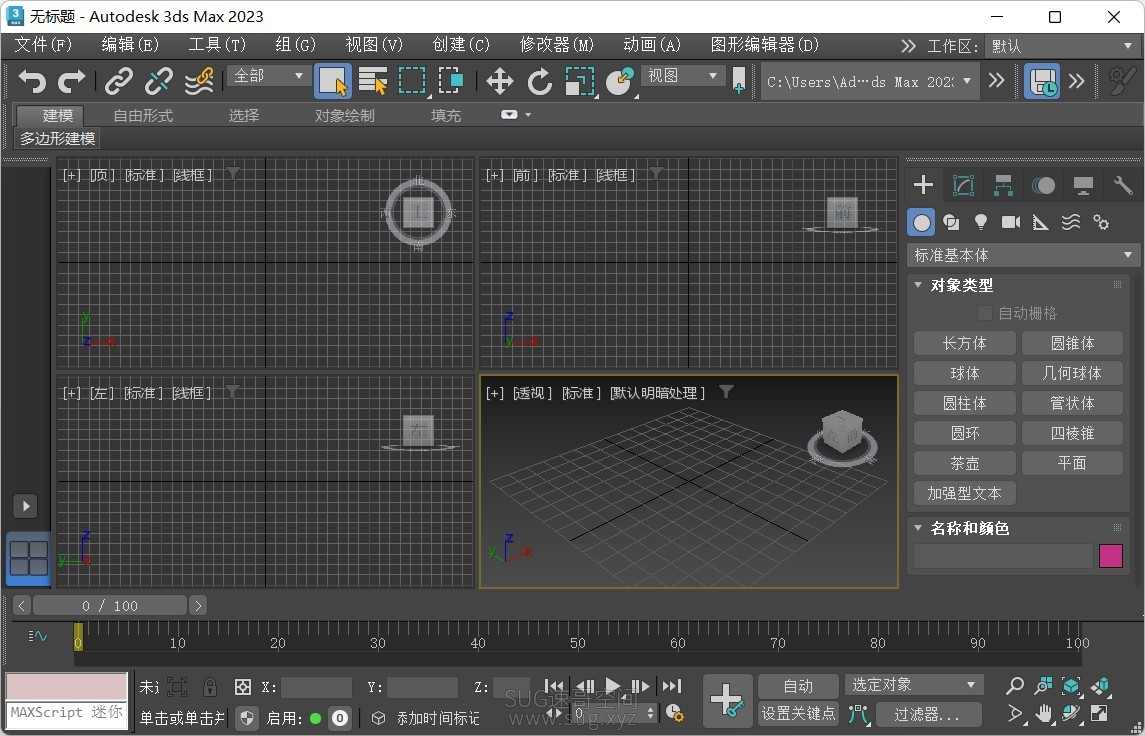Open the 视图 reference coordinate dropdown
The height and width of the screenshot is (736, 1145).
pos(682,75)
